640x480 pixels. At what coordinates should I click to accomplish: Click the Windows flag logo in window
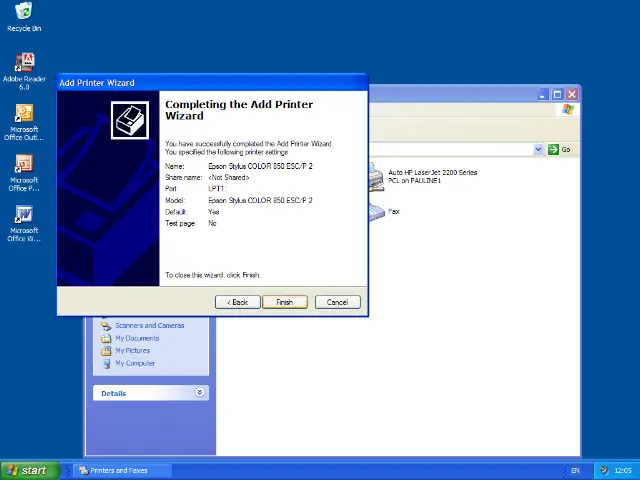[x=568, y=109]
